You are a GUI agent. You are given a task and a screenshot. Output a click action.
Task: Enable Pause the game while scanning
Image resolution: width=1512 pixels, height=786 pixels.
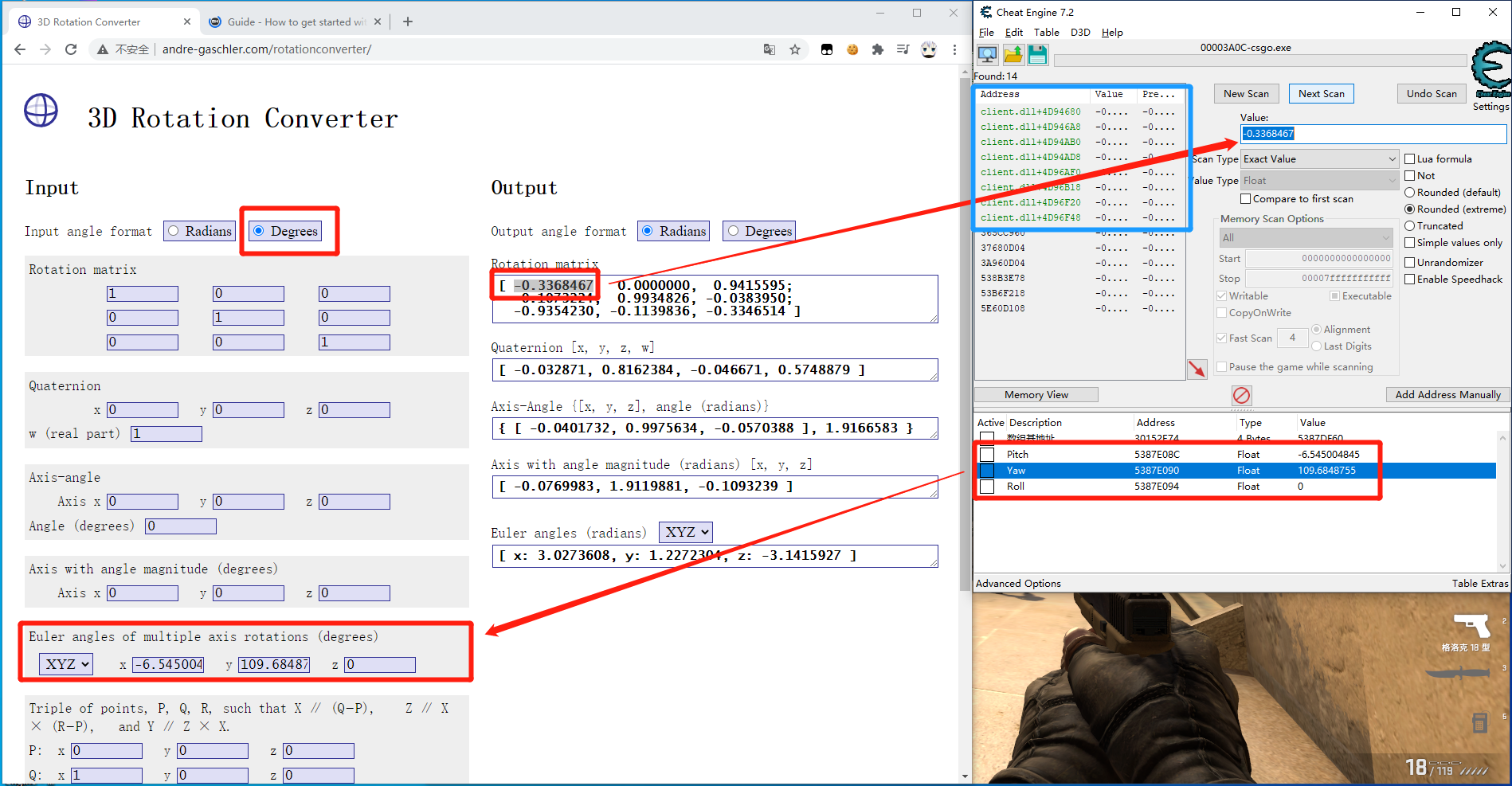[x=1222, y=366]
